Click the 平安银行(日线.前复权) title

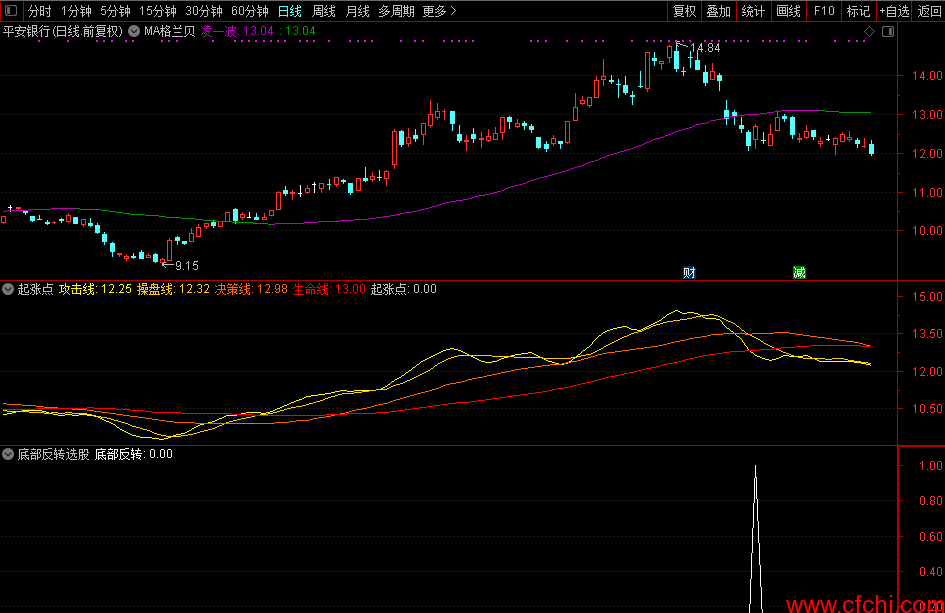pyautogui.click(x=63, y=31)
